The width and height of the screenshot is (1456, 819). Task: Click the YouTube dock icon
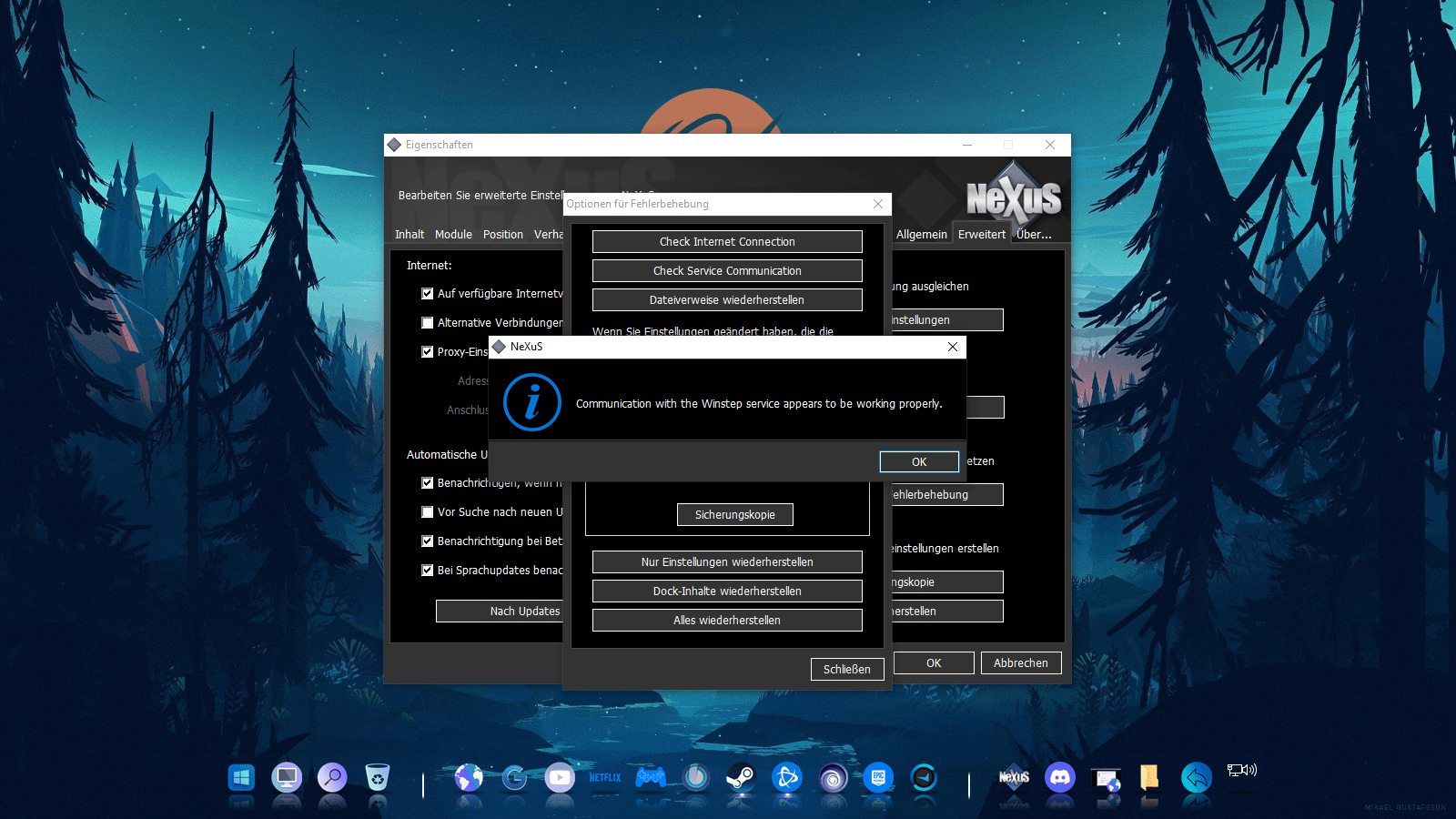point(559,778)
